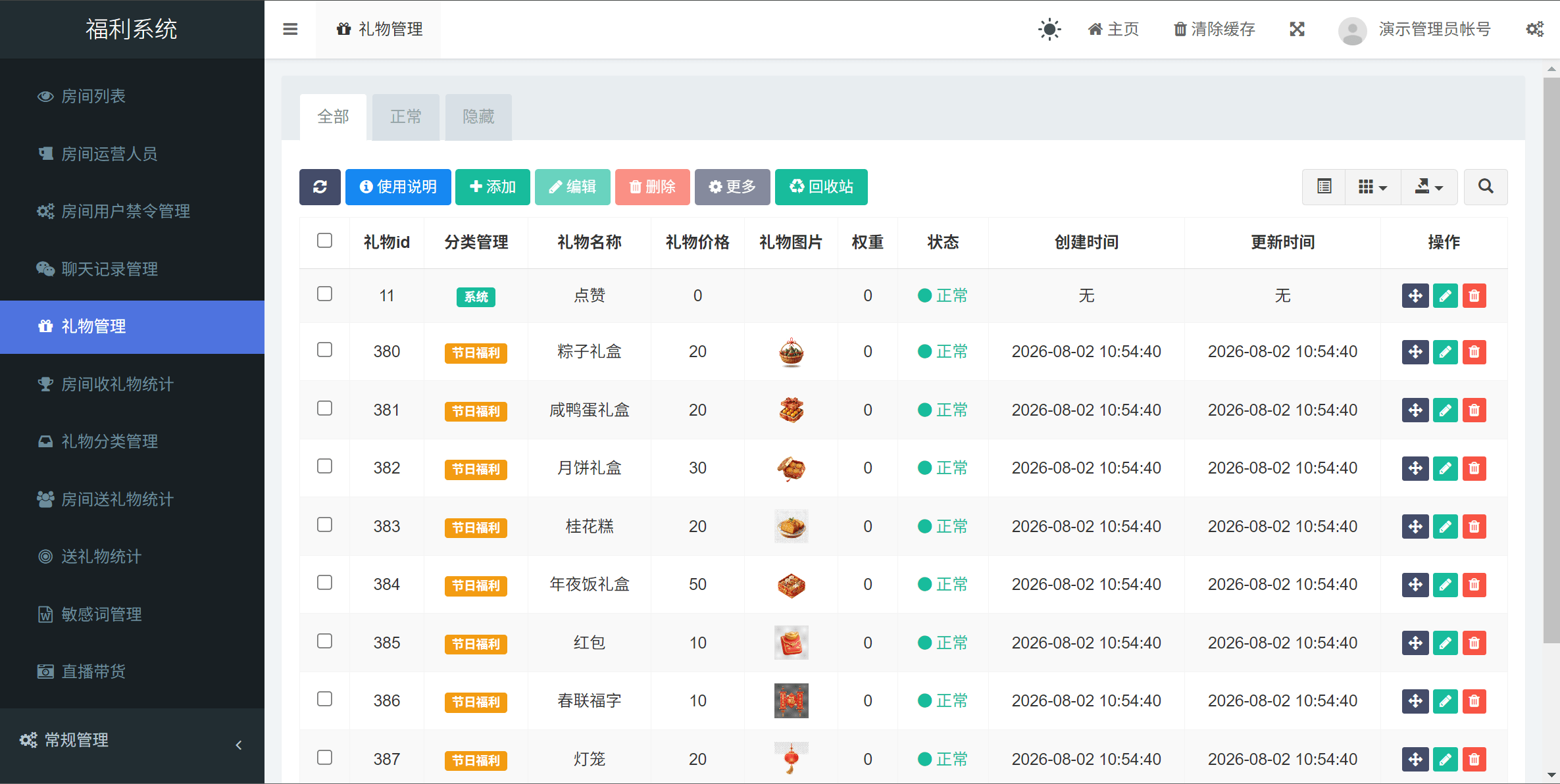Edit the 点赞 gift row

coord(1446,296)
